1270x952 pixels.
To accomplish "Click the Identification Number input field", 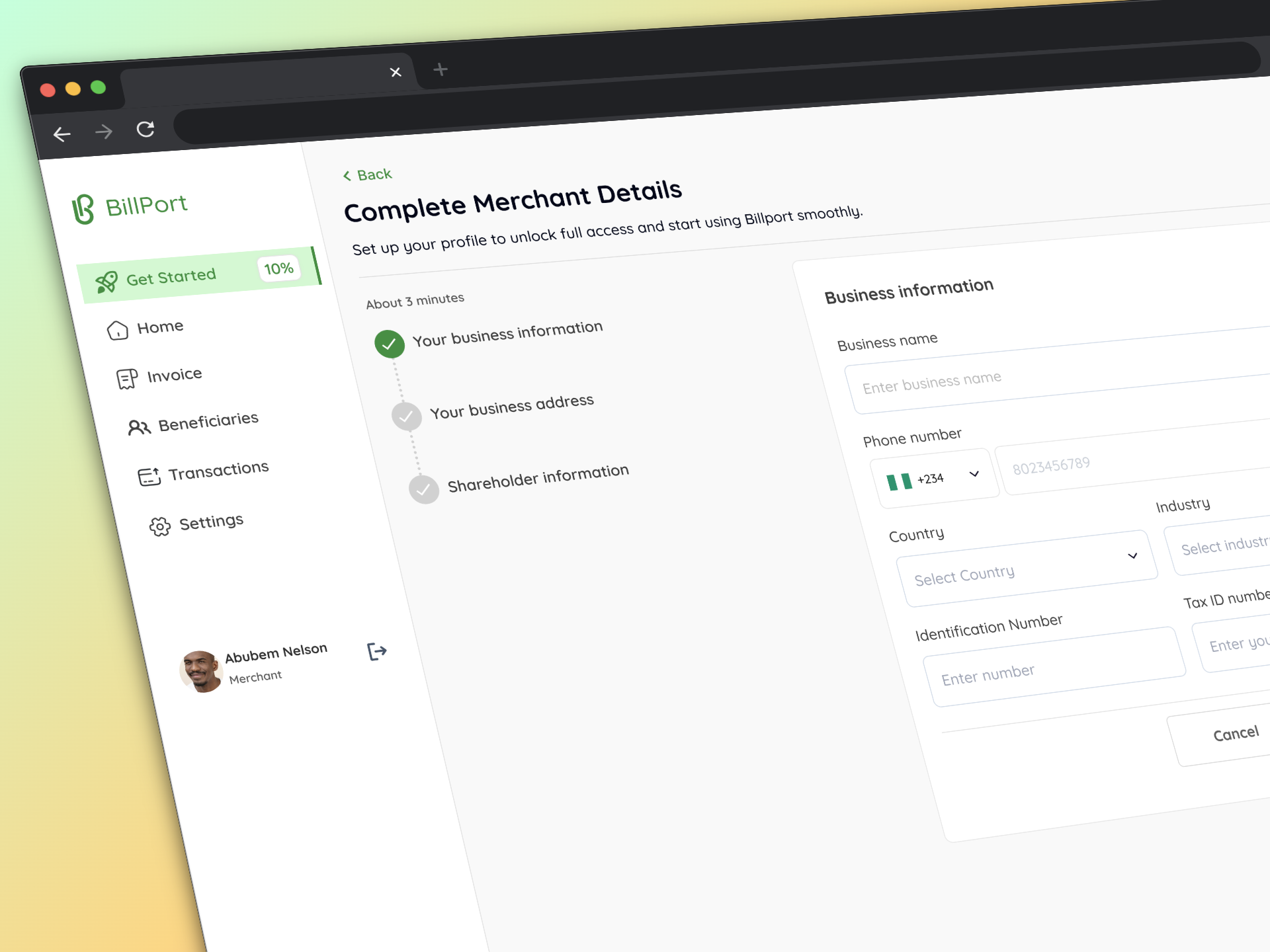I will (x=1054, y=666).
